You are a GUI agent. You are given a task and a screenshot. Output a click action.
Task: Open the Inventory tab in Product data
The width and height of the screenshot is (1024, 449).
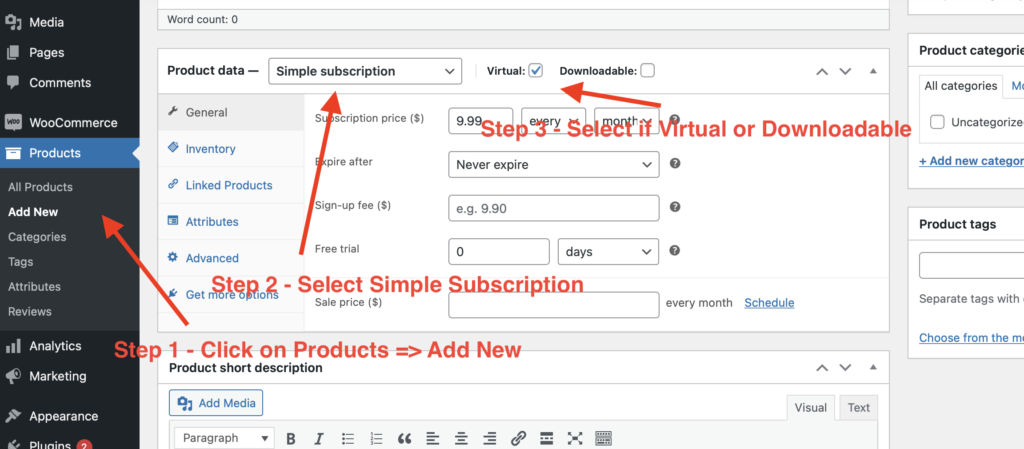pos(210,149)
